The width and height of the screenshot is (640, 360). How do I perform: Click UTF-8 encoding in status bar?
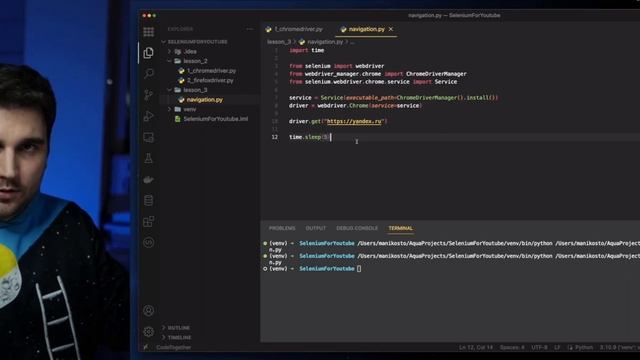pyautogui.click(x=539, y=347)
